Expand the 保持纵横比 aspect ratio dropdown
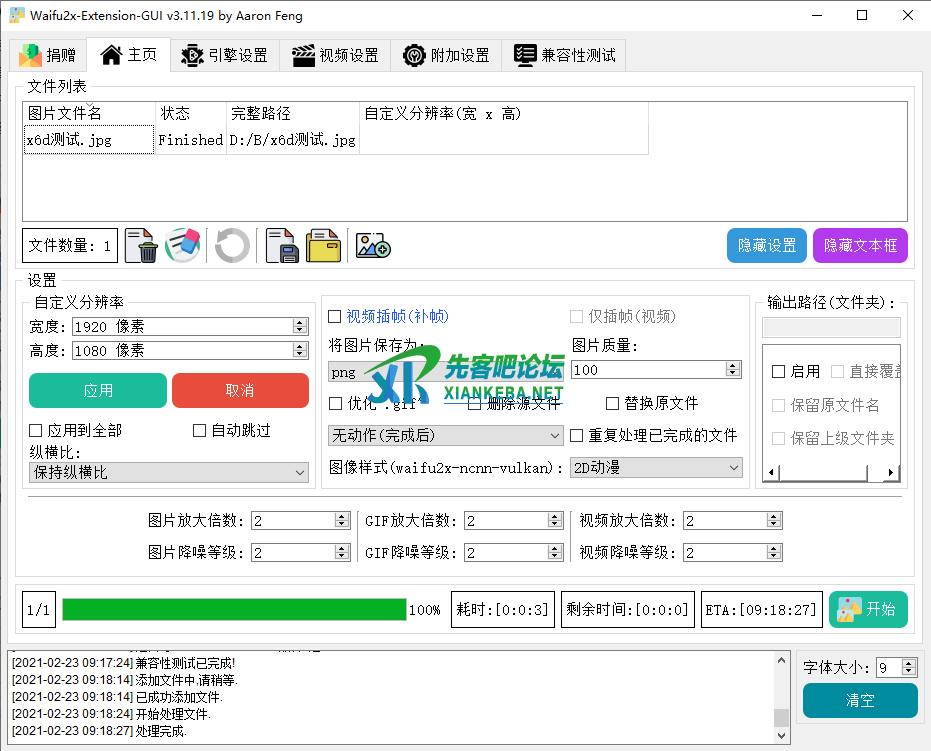The image size is (931, 751). pos(169,472)
